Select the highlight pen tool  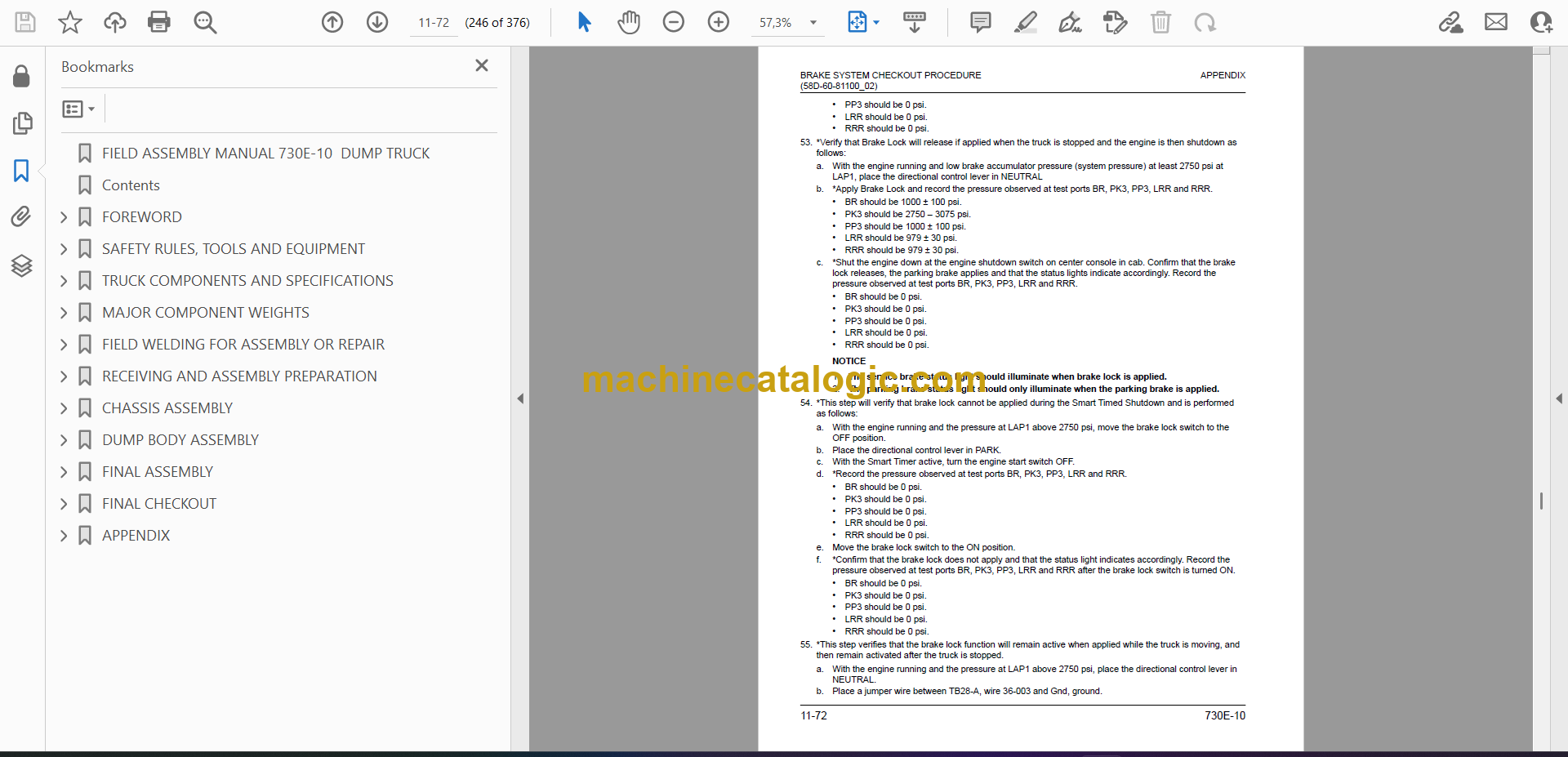coord(1026,22)
